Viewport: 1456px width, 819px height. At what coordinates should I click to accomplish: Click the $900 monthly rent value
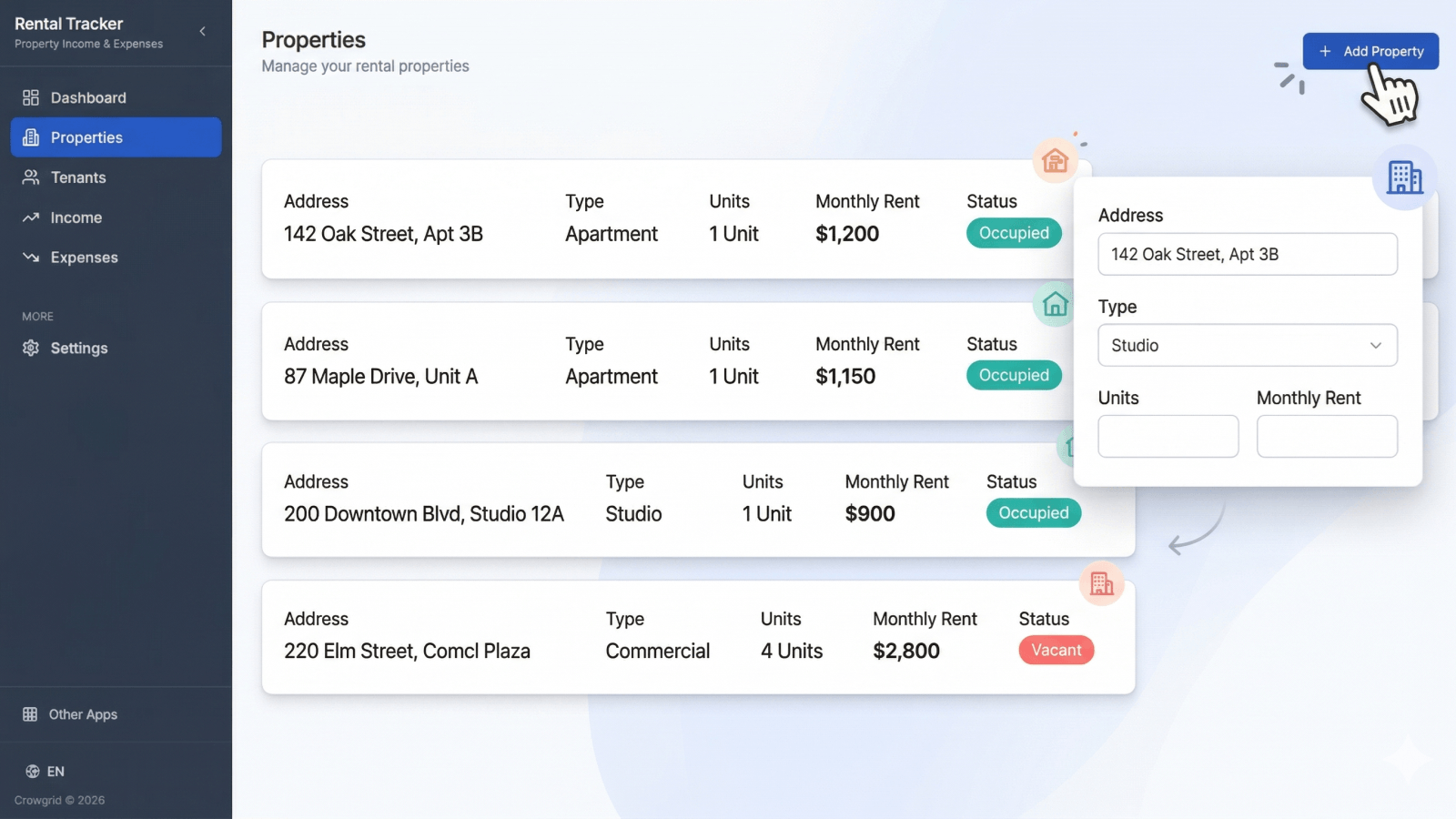pos(870,514)
